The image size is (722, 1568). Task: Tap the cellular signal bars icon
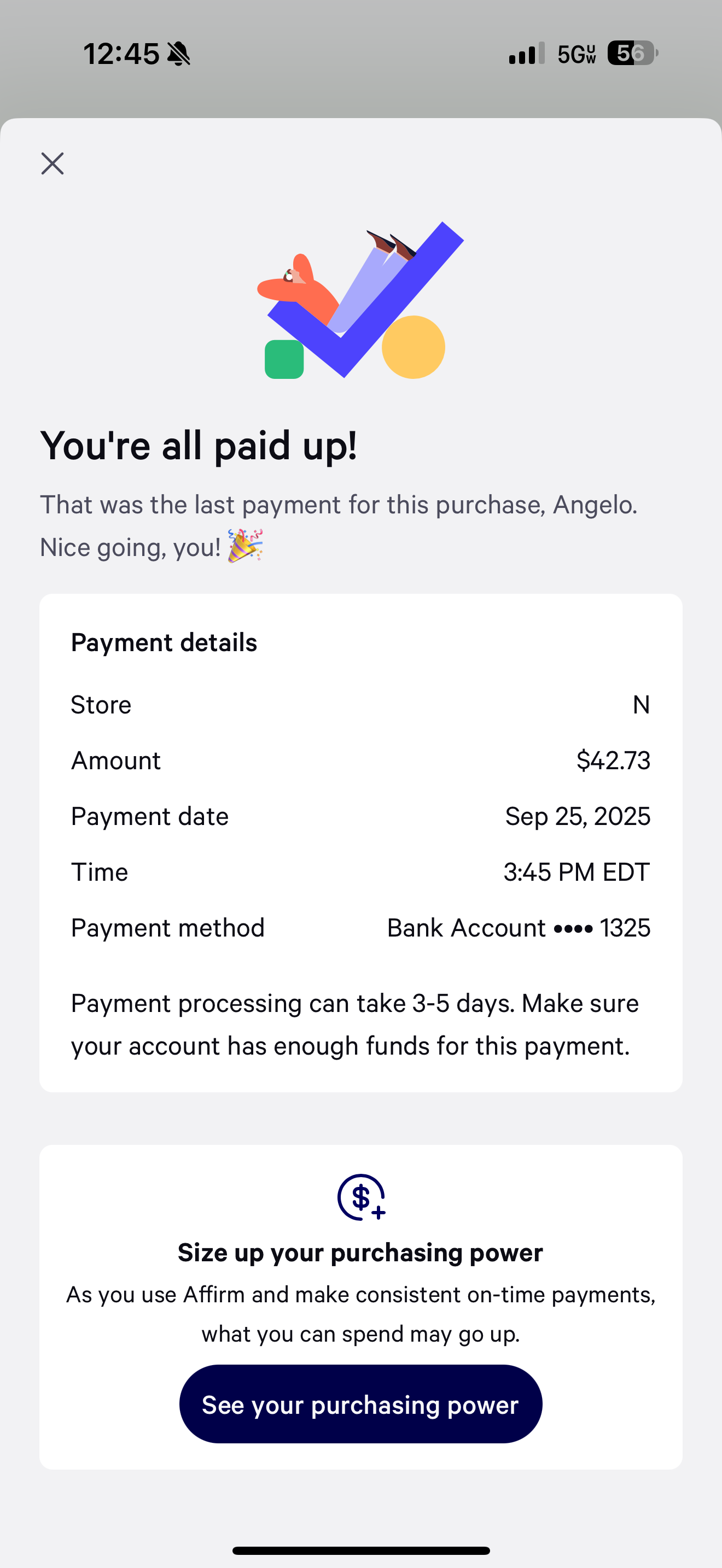point(527,54)
